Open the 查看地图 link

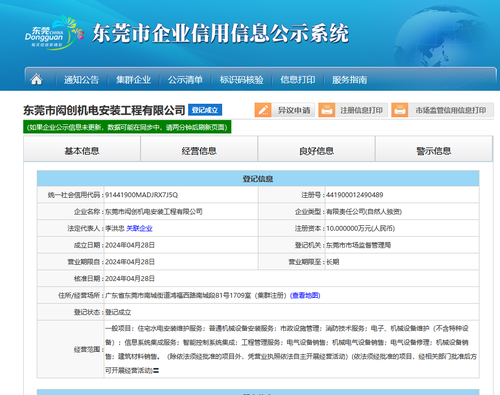[305, 295]
